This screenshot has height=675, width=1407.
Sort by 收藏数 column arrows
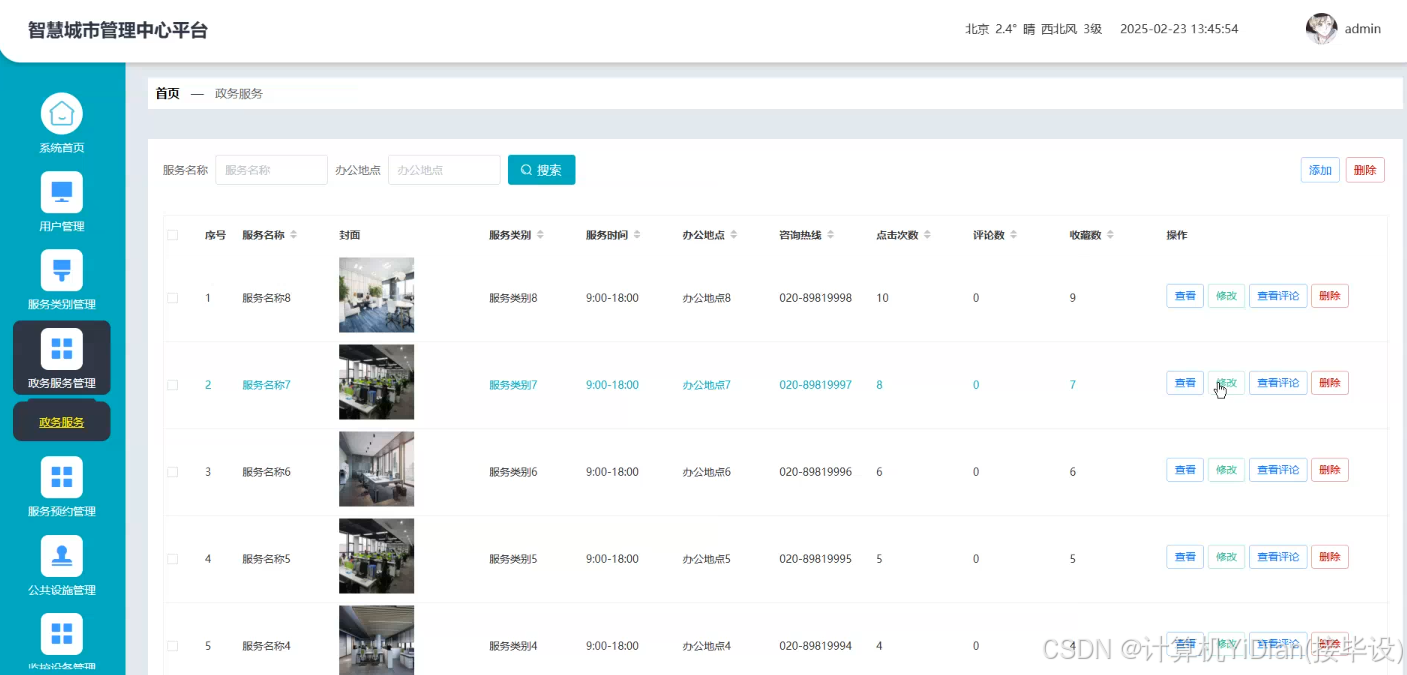coord(1110,235)
